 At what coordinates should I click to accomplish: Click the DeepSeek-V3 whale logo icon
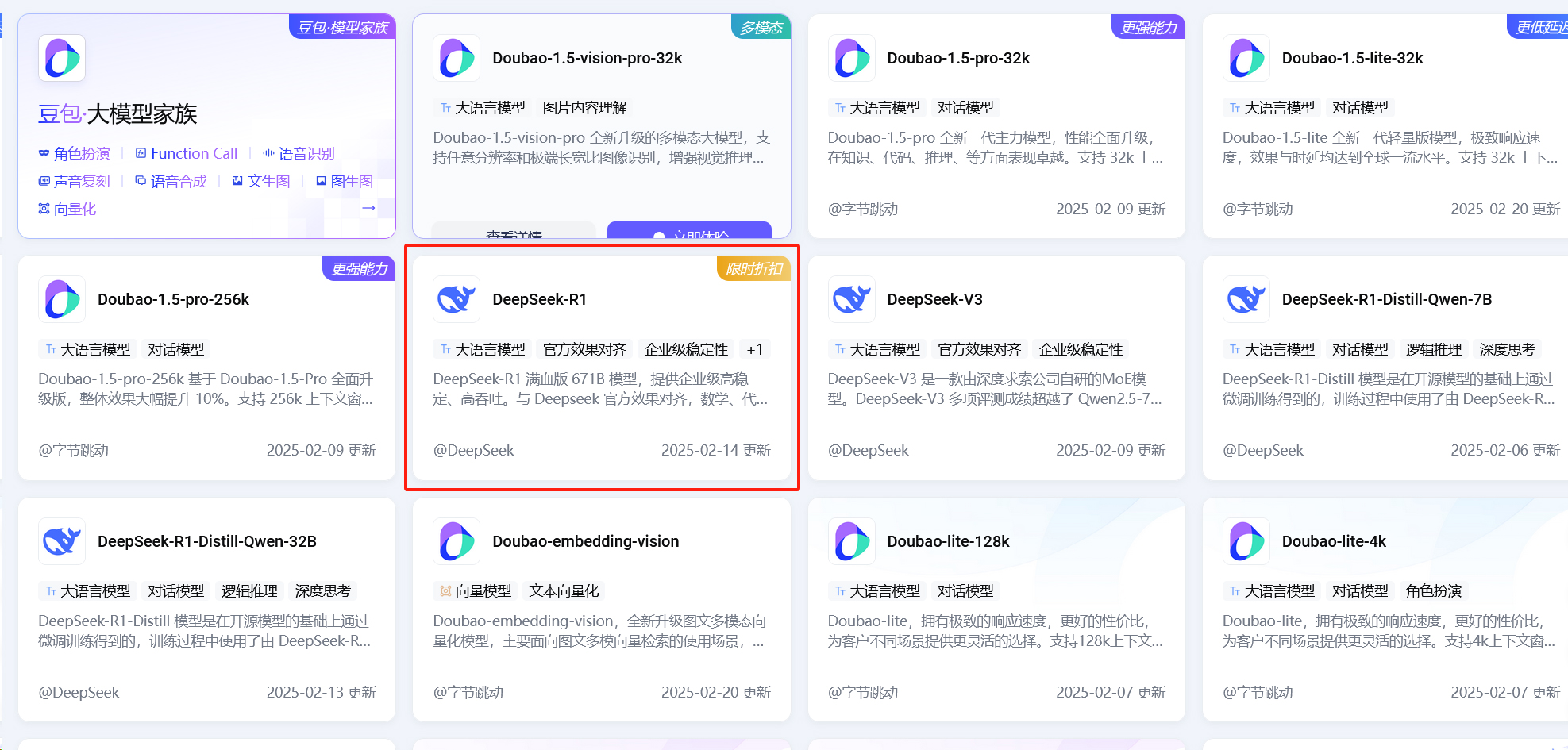pos(851,299)
